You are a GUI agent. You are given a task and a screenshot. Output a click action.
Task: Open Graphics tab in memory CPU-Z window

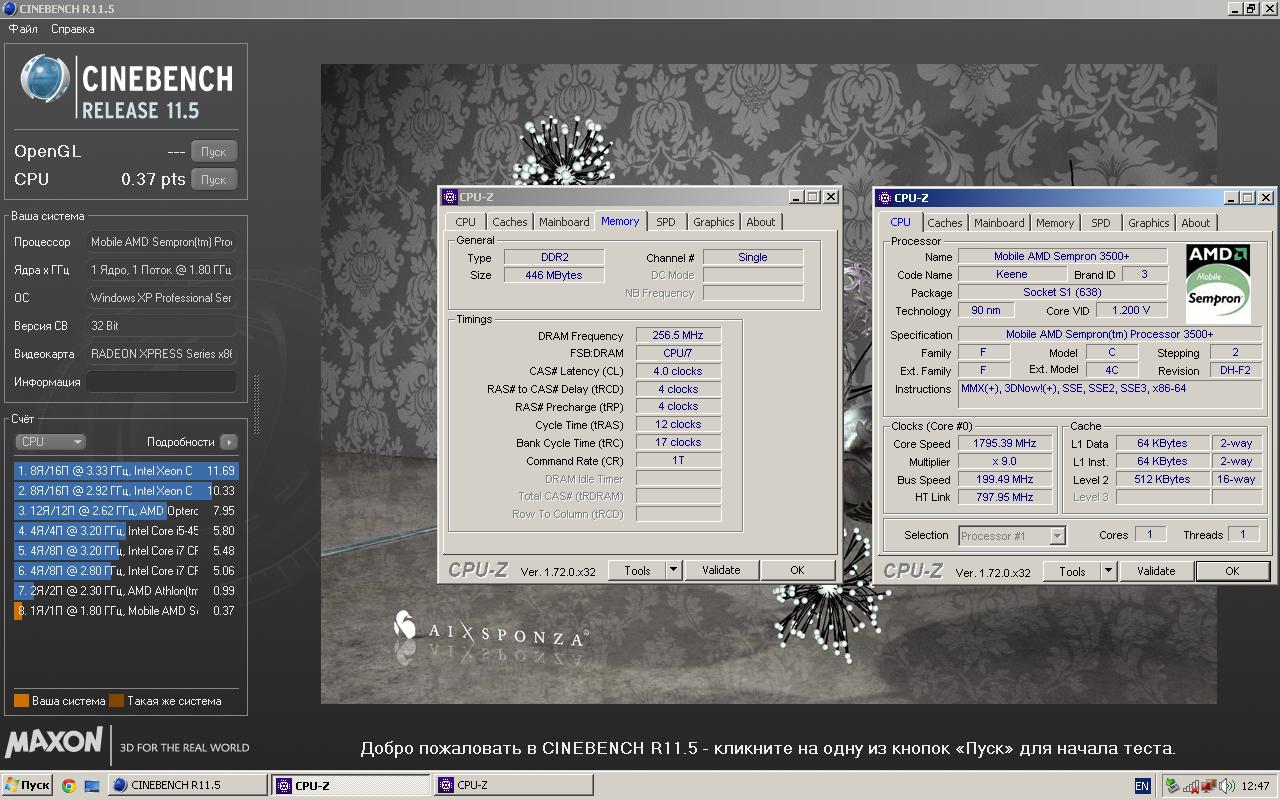713,222
